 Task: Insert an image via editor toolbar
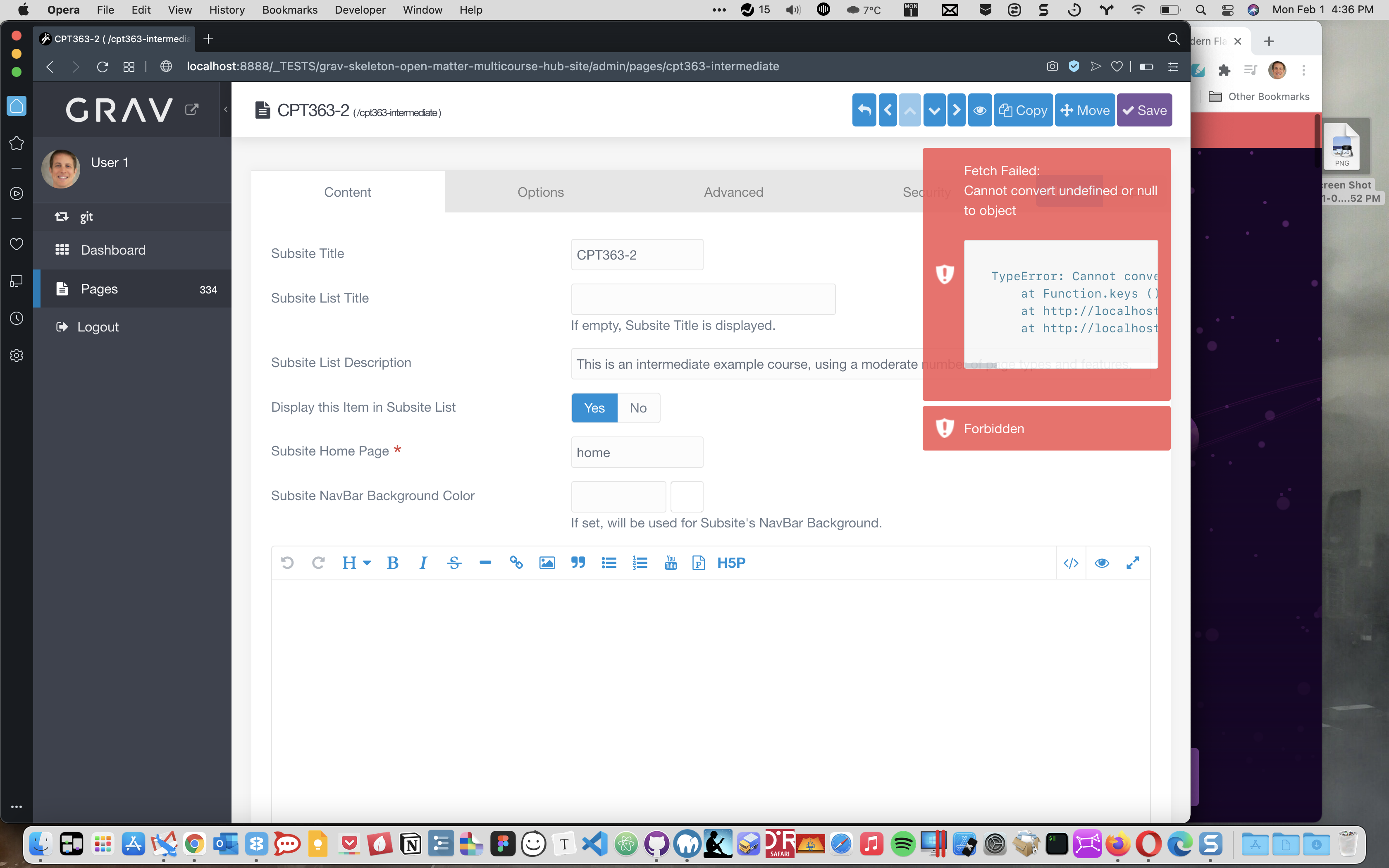(547, 563)
